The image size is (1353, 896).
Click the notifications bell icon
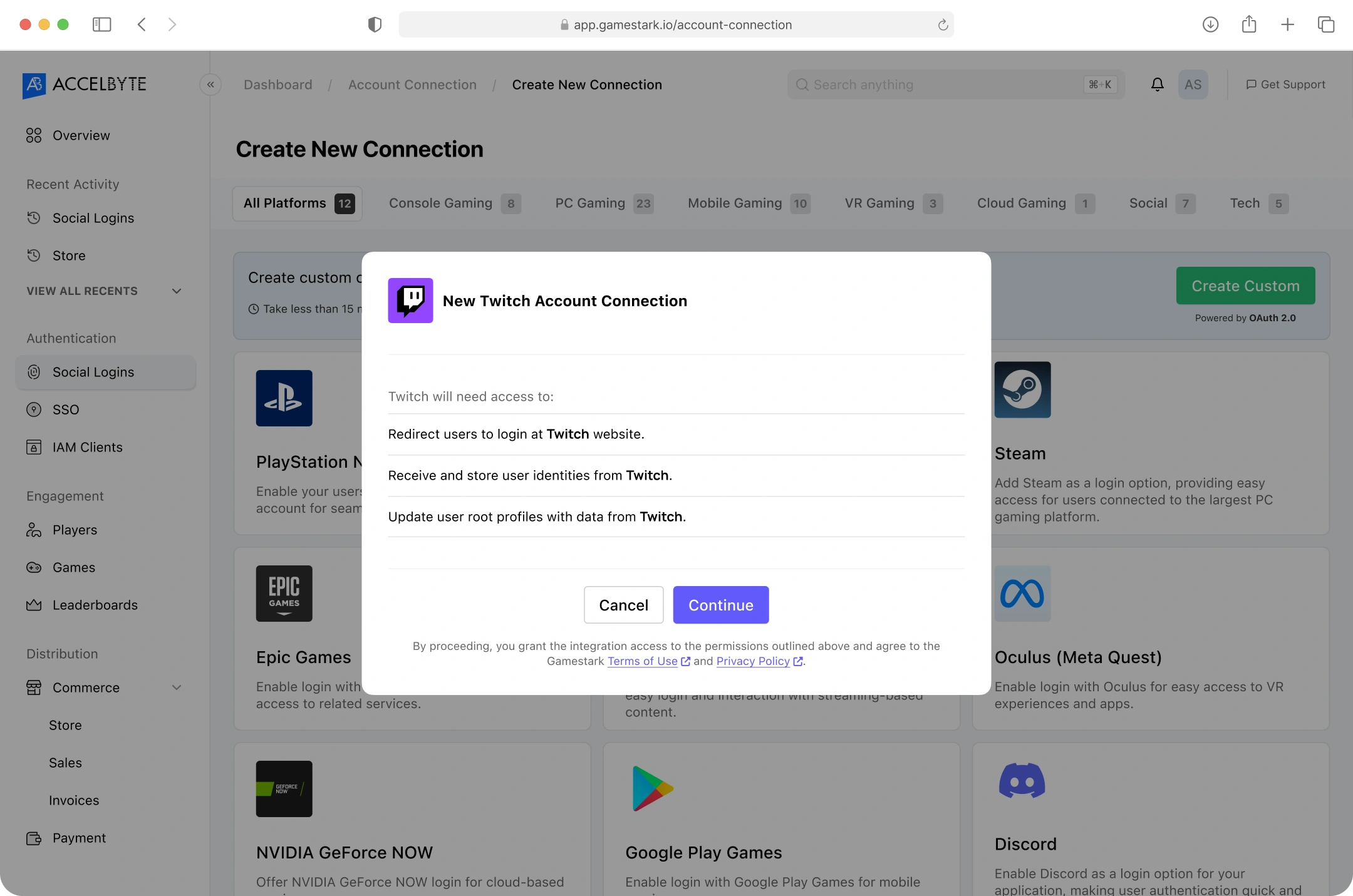(1157, 85)
